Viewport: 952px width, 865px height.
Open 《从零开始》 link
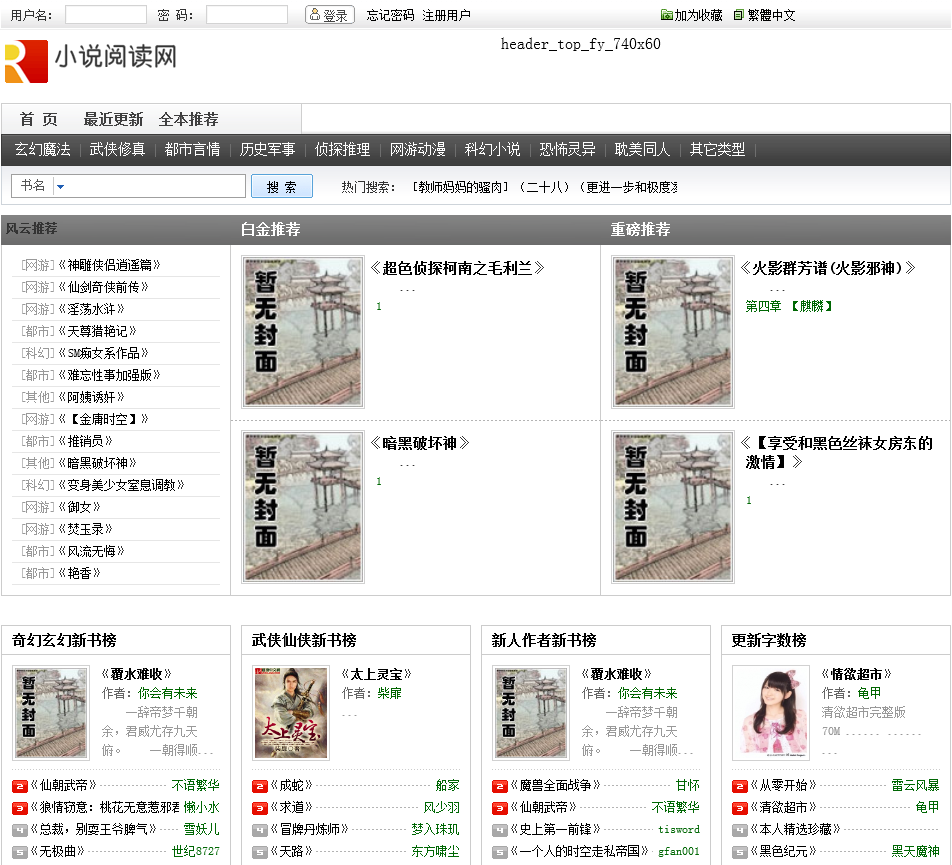[x=784, y=785]
